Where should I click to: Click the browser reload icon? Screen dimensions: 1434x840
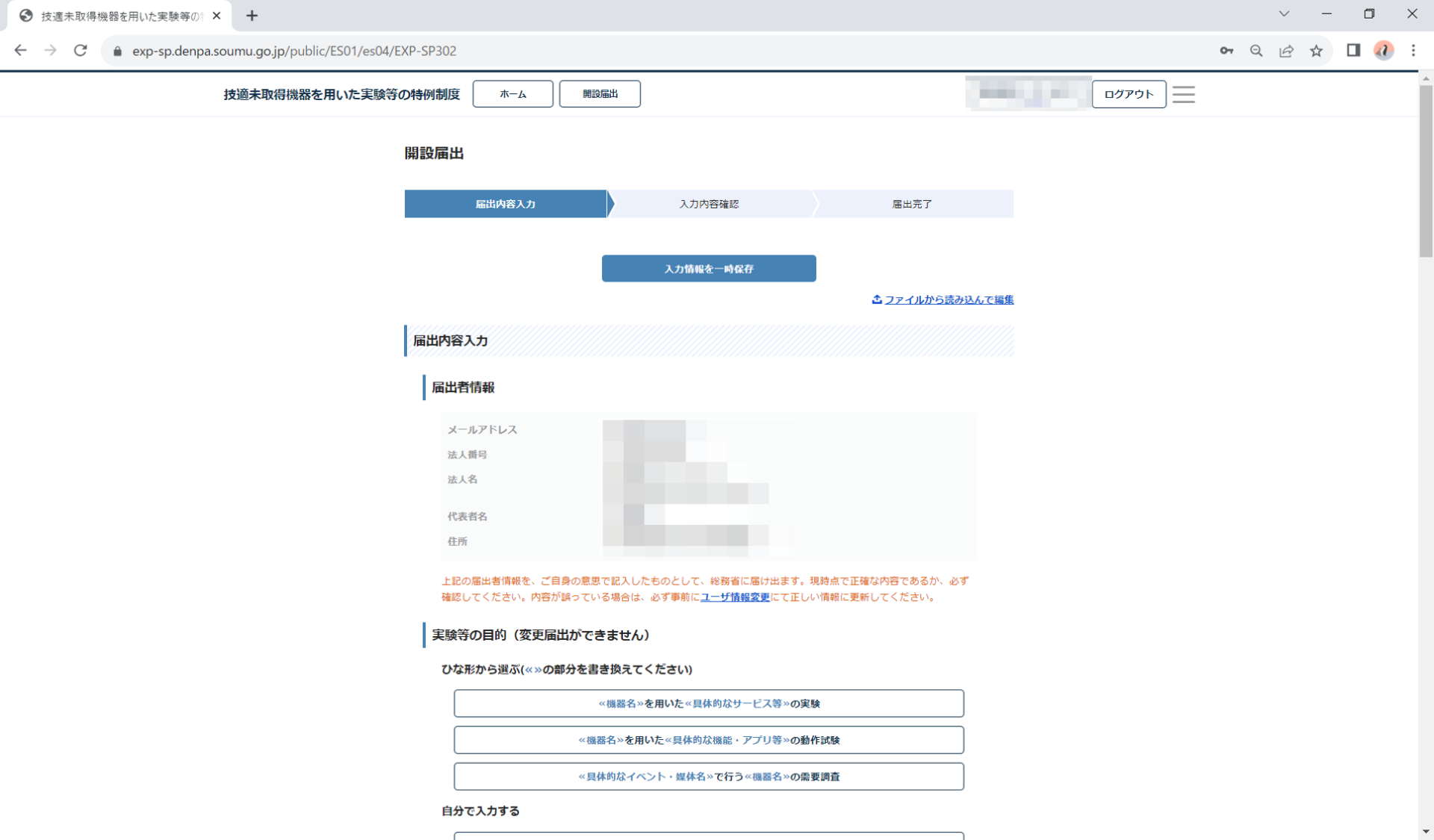[x=81, y=51]
